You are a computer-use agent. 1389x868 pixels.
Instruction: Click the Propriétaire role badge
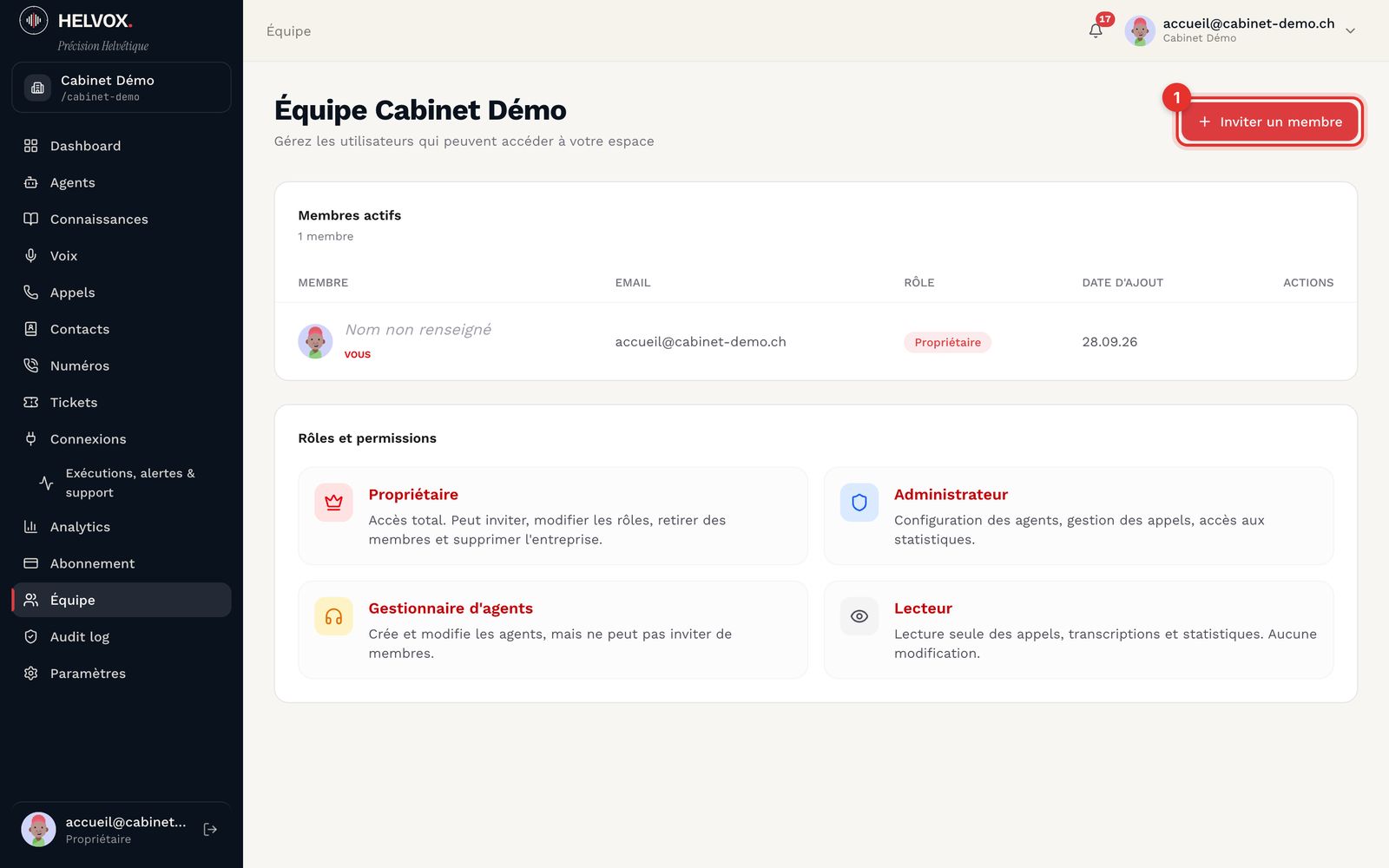coord(947,342)
